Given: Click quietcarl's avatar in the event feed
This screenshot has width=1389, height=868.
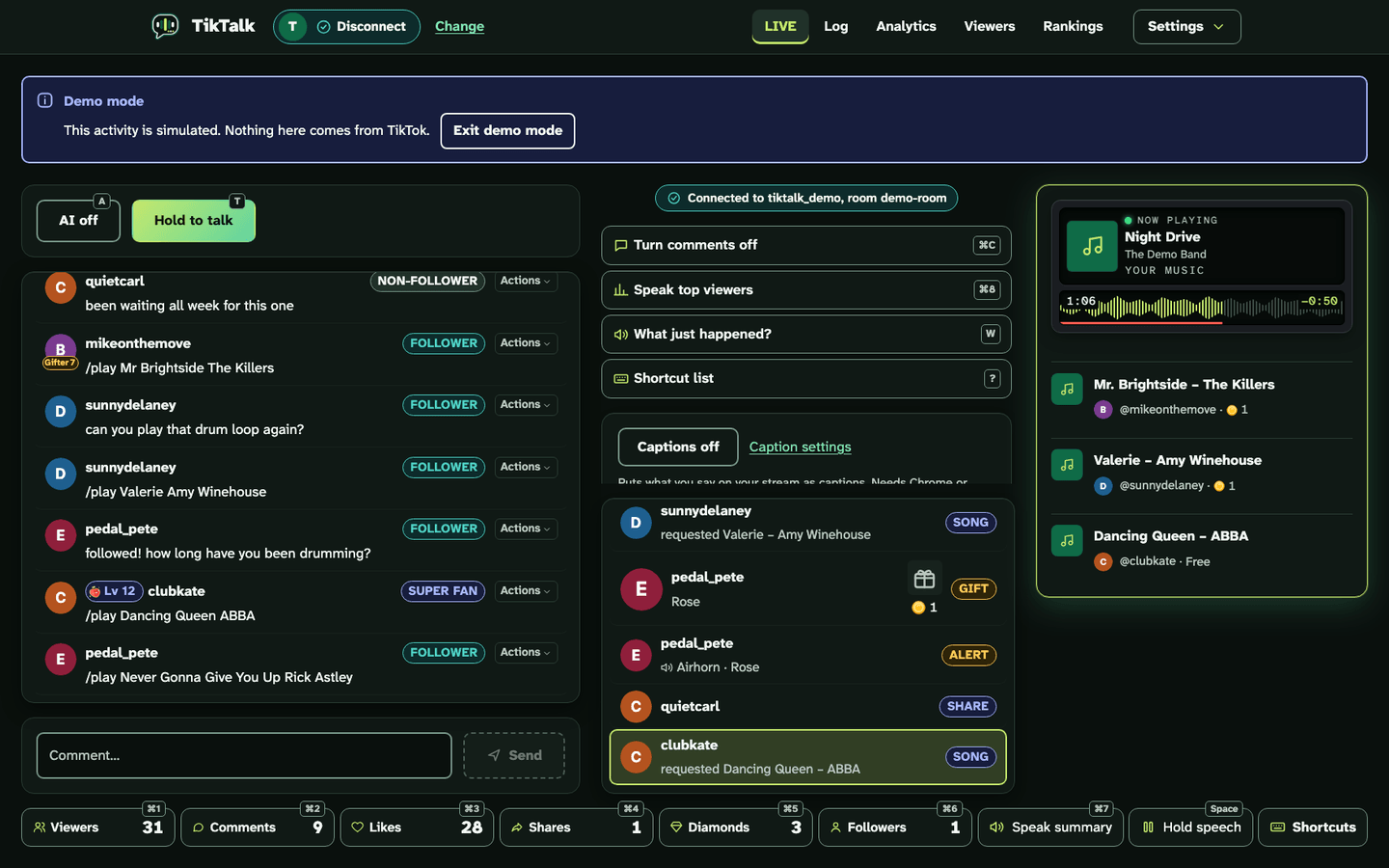Looking at the screenshot, I should point(635,707).
